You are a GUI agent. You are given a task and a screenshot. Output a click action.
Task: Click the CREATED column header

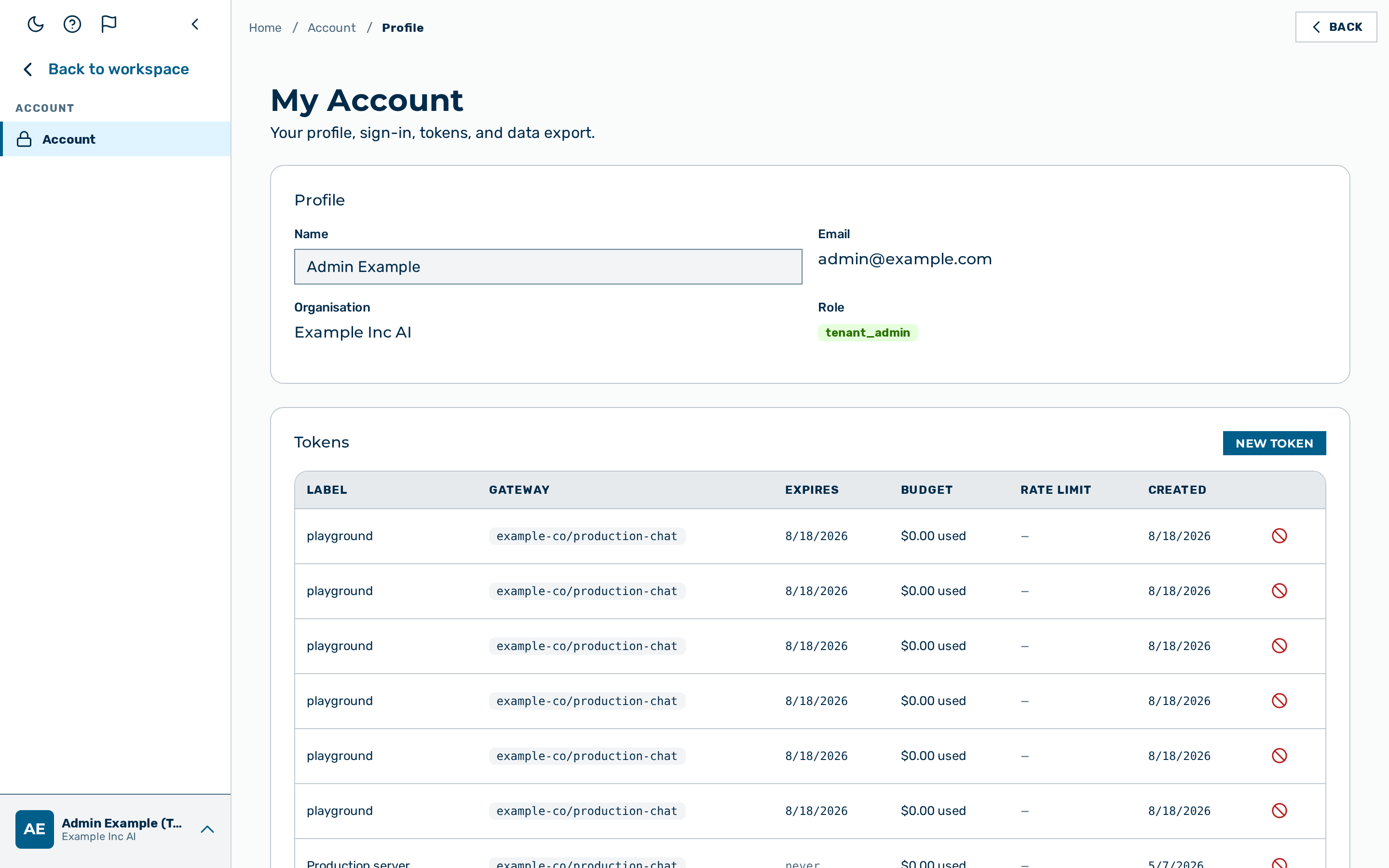point(1177,489)
